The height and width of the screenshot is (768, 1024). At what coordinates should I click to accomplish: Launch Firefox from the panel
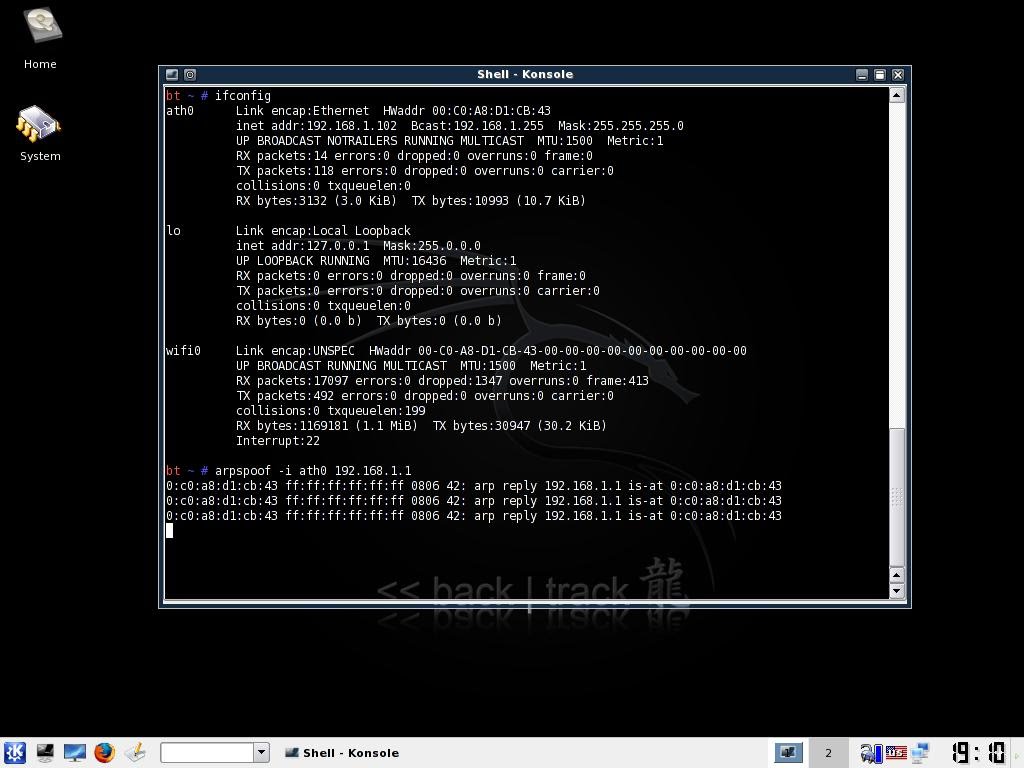[x=104, y=752]
